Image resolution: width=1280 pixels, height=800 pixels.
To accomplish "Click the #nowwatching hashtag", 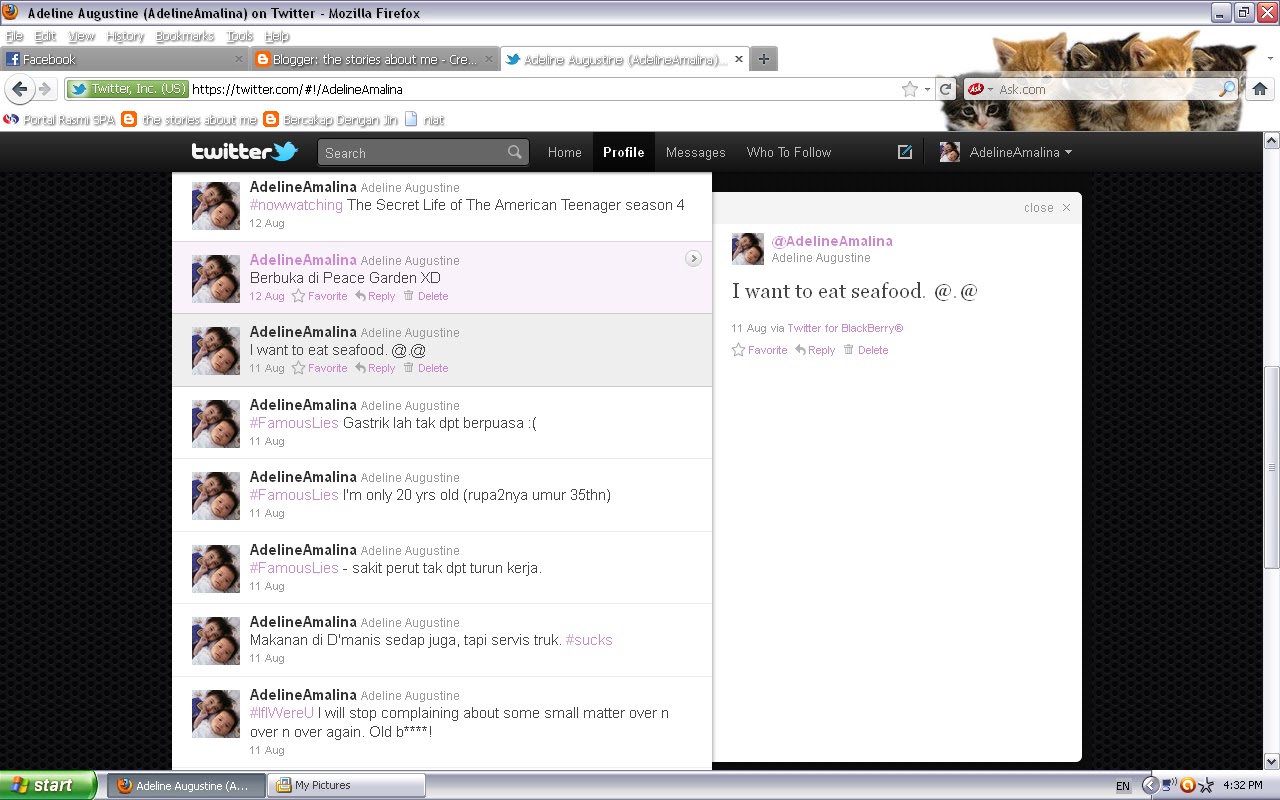I will click(296, 205).
